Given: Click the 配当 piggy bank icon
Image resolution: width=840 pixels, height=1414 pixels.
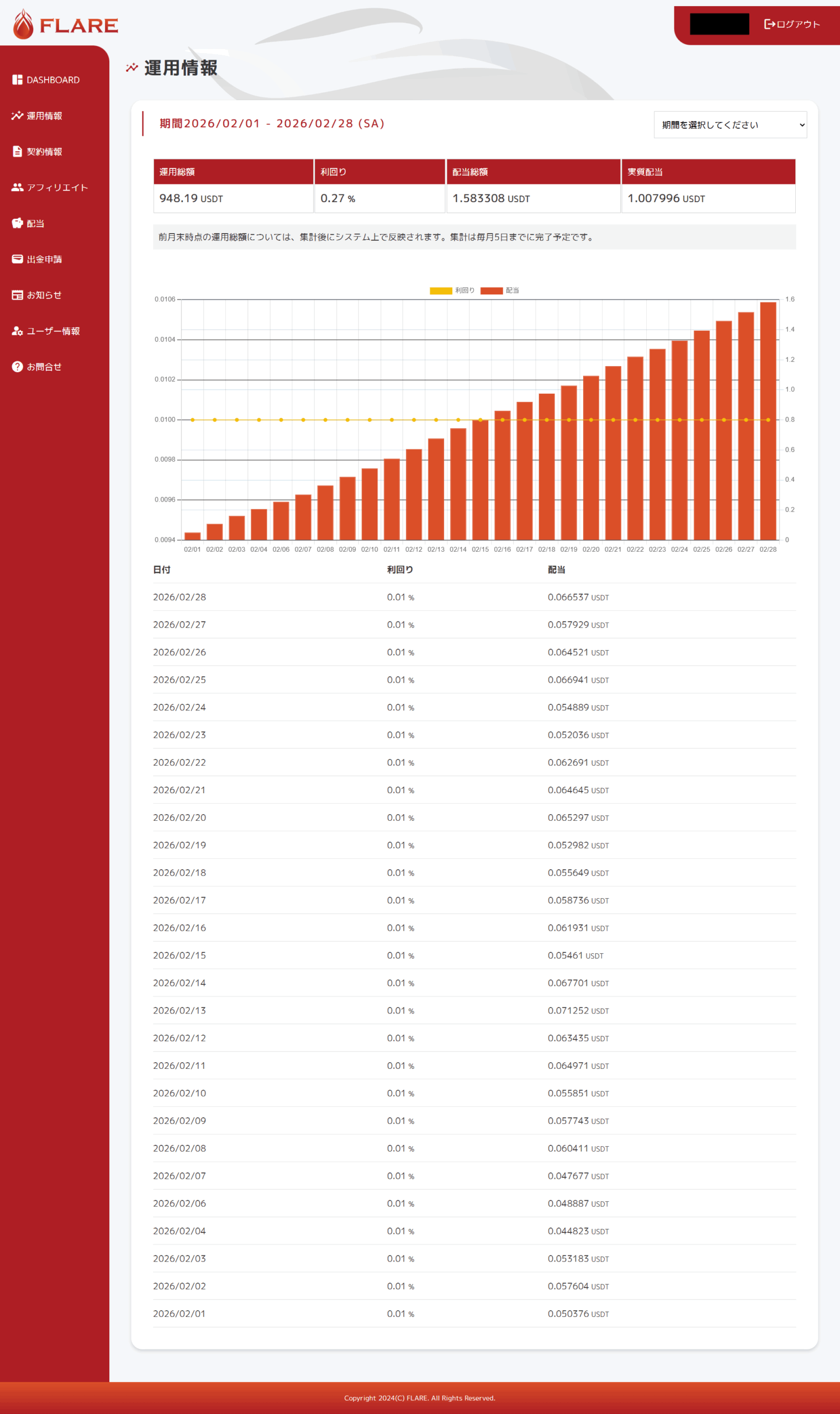Looking at the screenshot, I should click(x=18, y=223).
